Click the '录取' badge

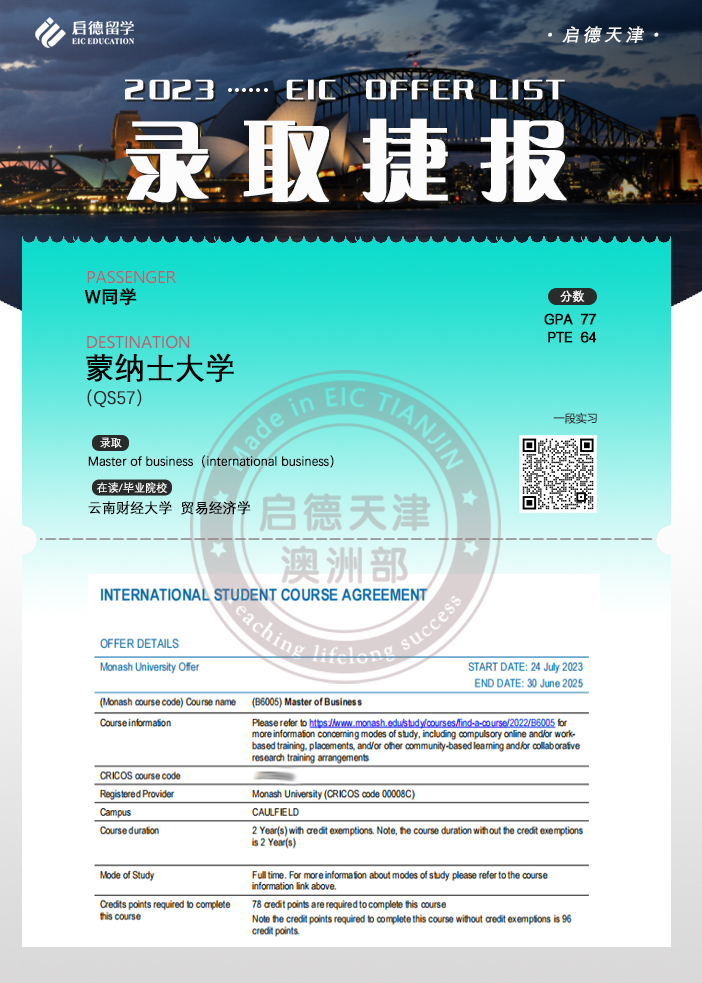(x=111, y=443)
